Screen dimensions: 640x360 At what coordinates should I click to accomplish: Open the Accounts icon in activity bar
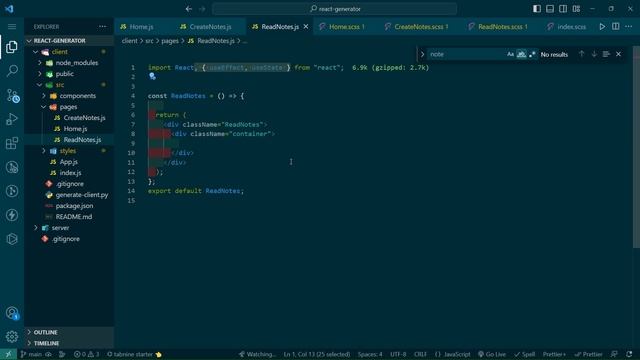click(x=12, y=313)
